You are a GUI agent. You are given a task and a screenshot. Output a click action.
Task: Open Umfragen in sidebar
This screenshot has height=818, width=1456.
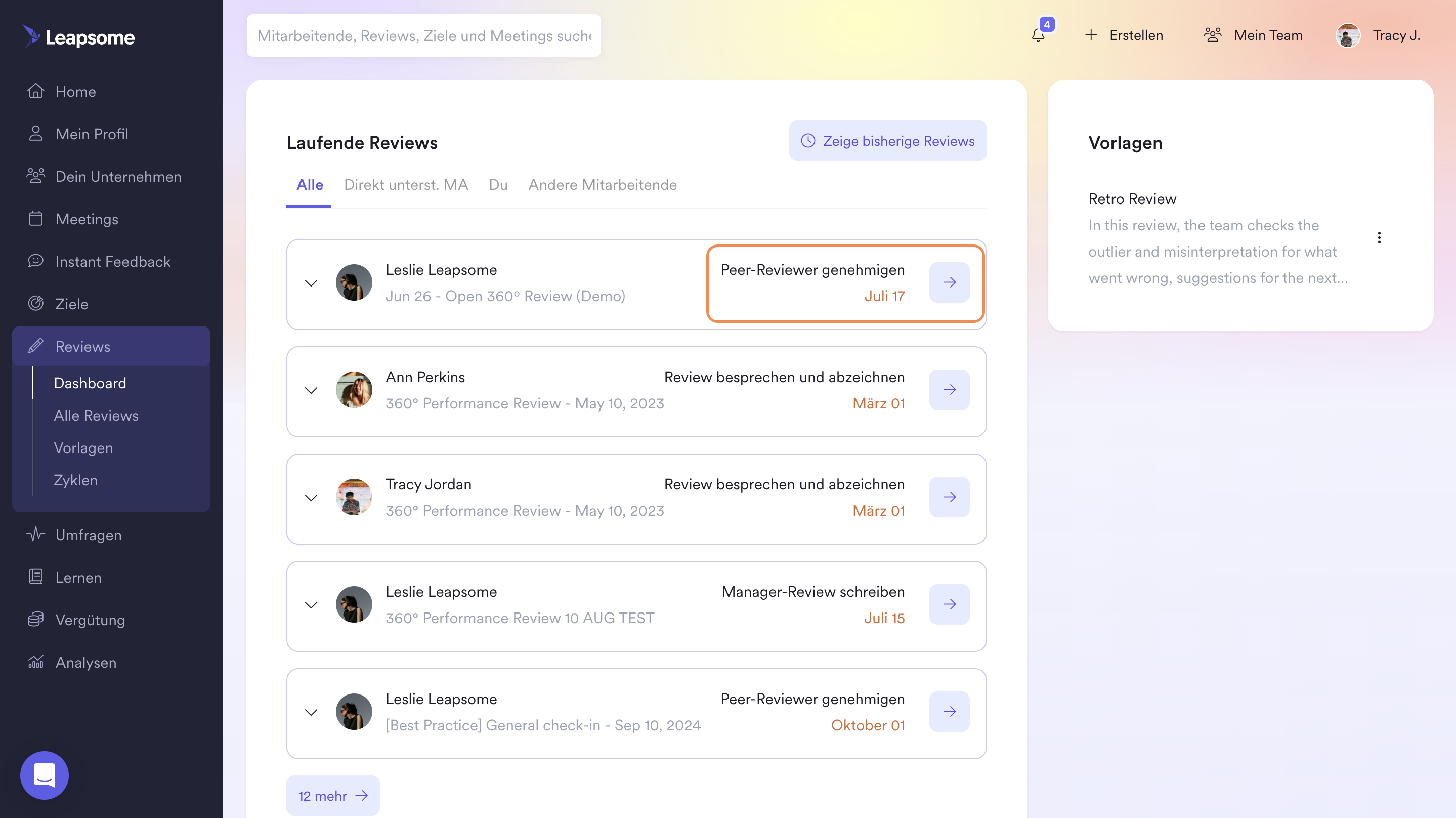[x=88, y=534]
